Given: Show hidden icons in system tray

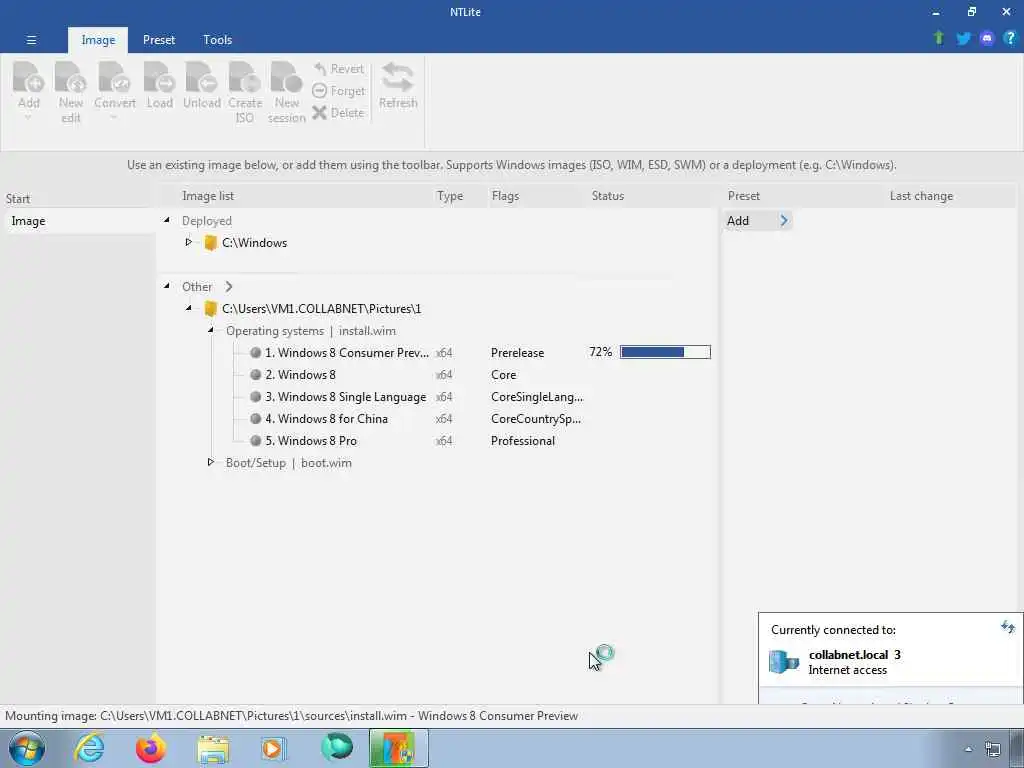Looking at the screenshot, I should coord(968,749).
